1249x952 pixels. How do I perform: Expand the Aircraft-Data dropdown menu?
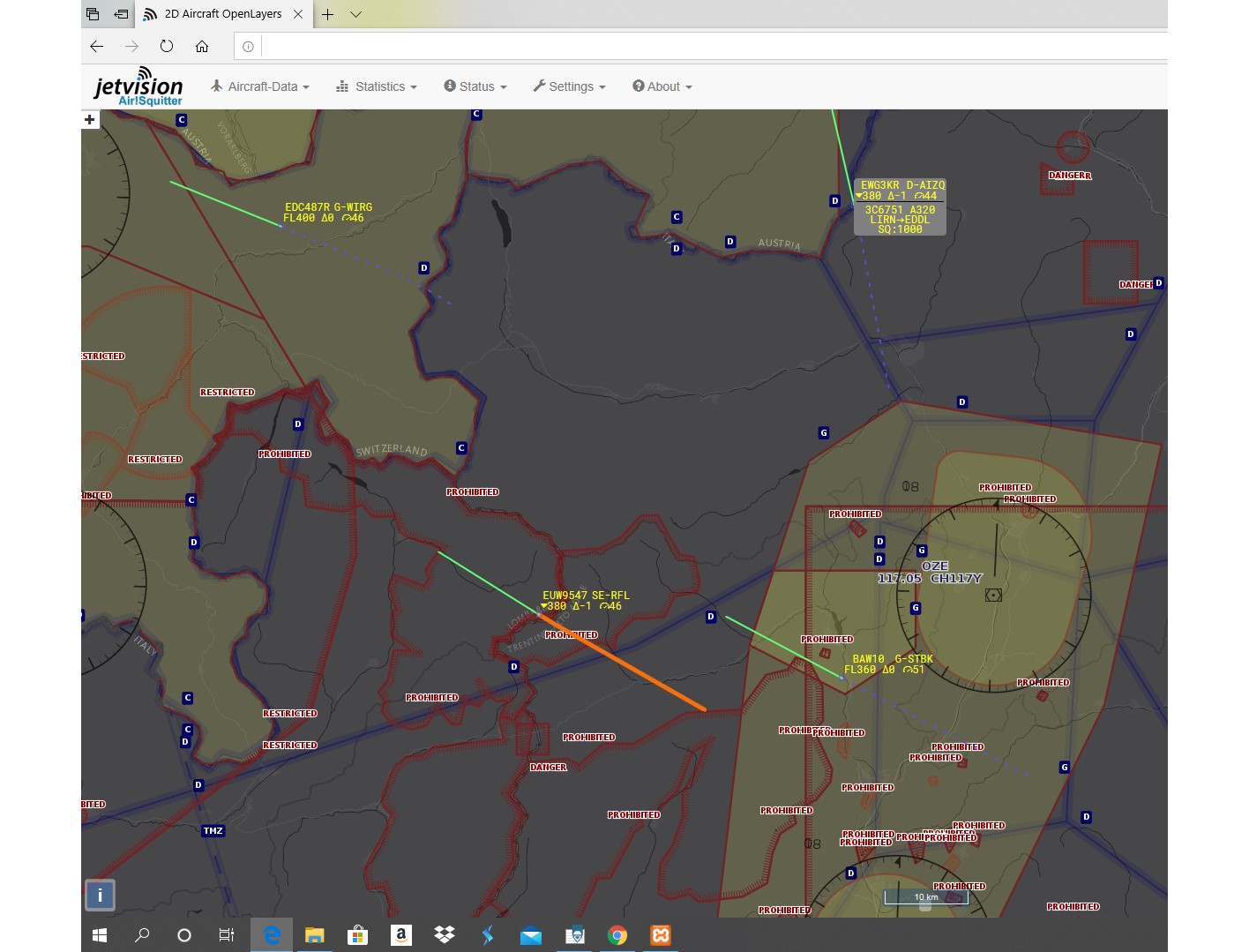[x=260, y=86]
